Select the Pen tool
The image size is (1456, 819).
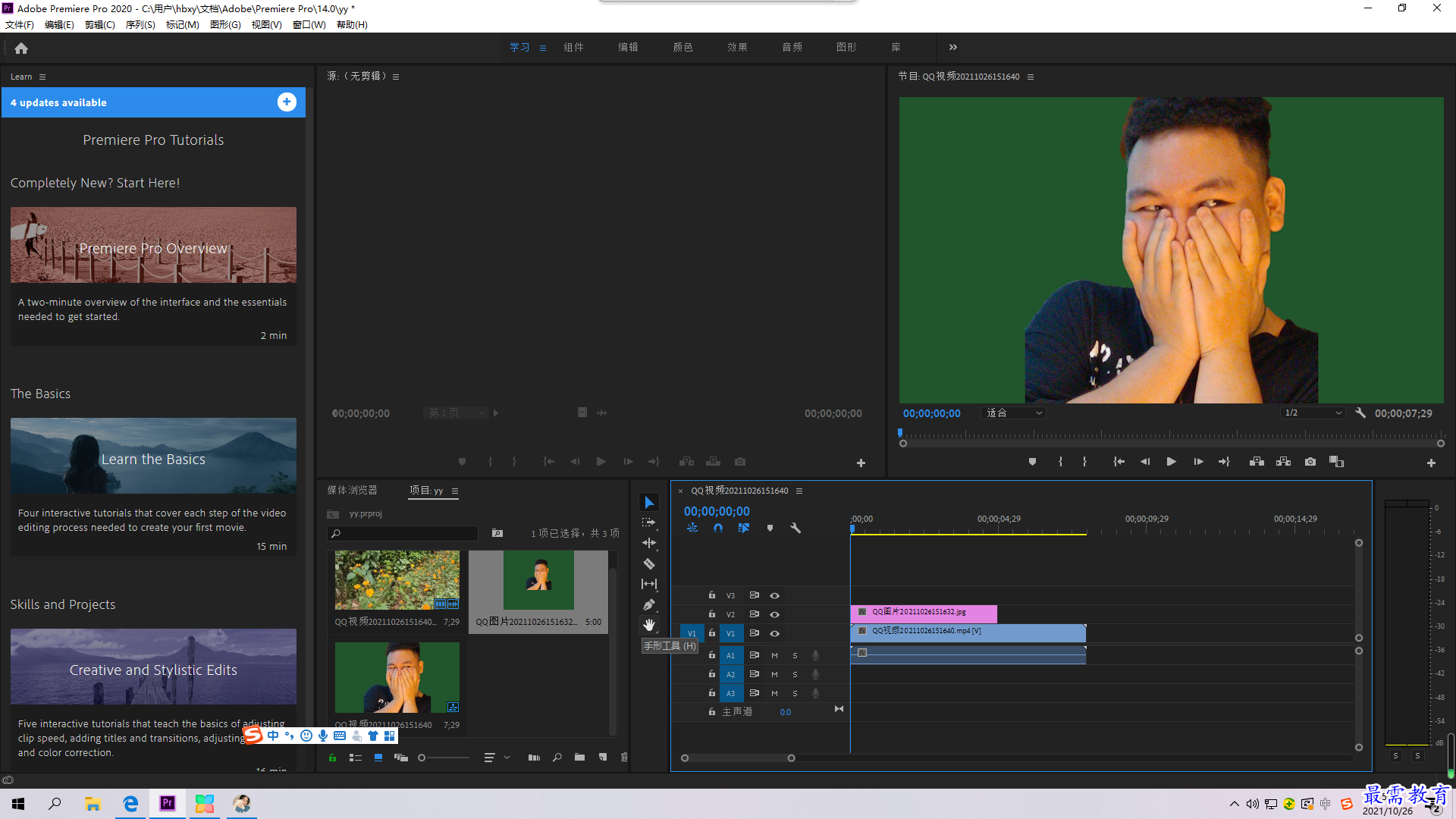tap(649, 604)
